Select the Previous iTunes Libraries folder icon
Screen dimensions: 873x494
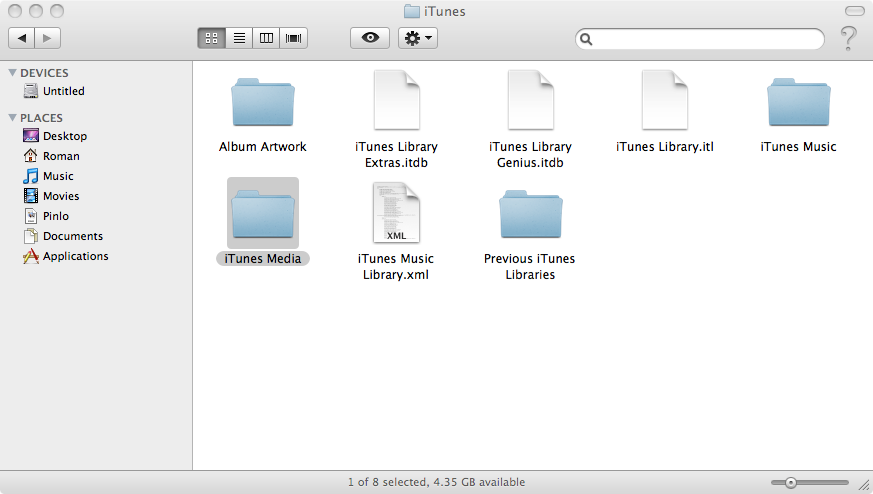tap(531, 214)
